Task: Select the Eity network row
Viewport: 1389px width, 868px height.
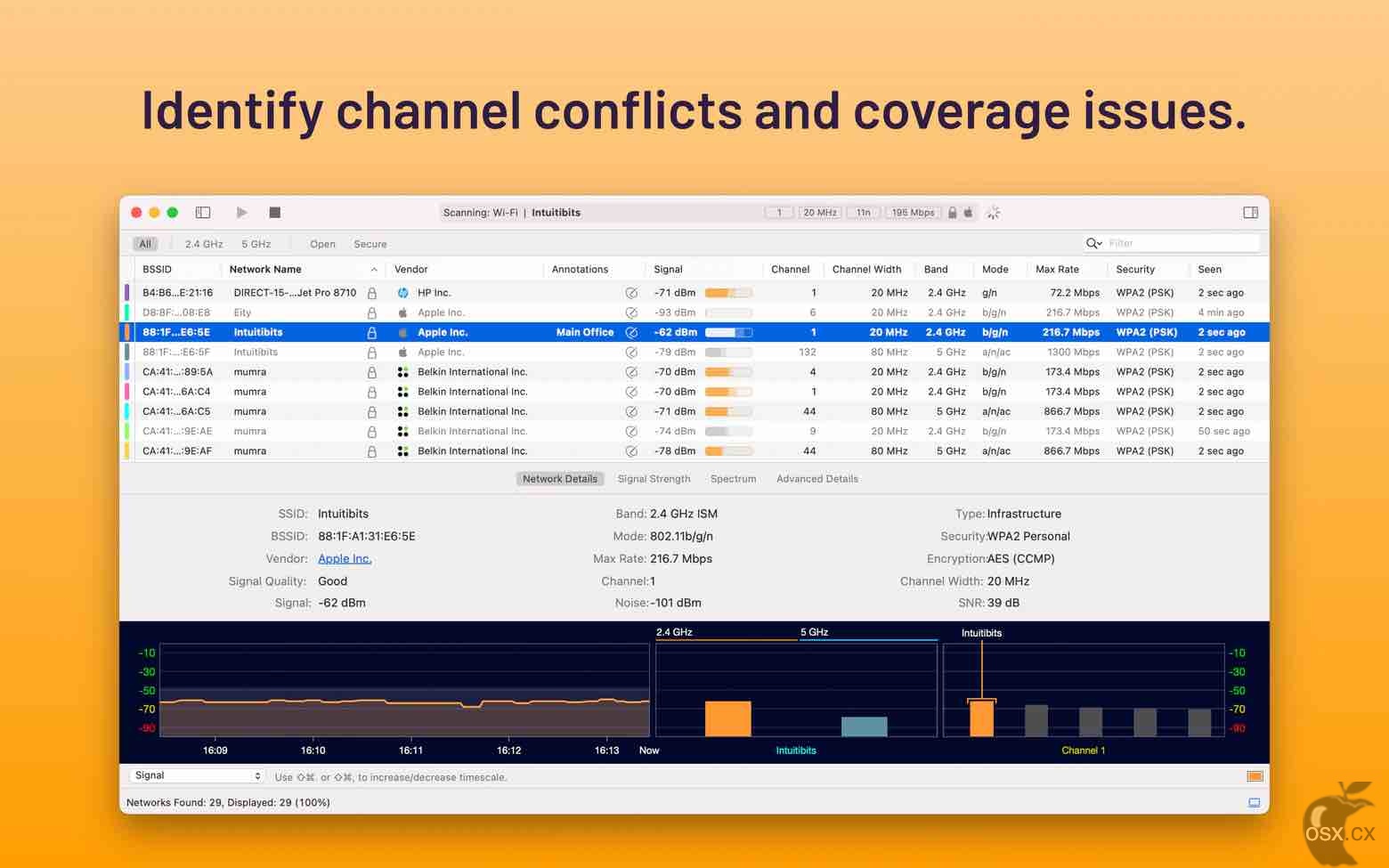Action: coord(694,312)
